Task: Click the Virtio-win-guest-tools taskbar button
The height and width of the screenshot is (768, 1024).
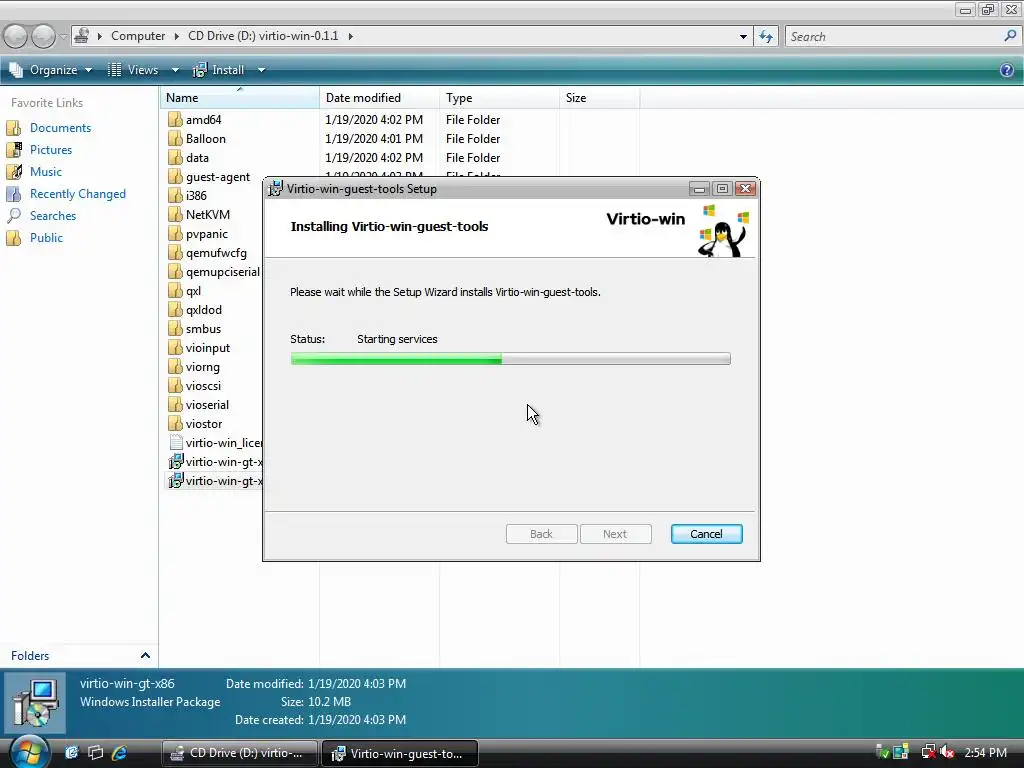Action: tap(400, 753)
